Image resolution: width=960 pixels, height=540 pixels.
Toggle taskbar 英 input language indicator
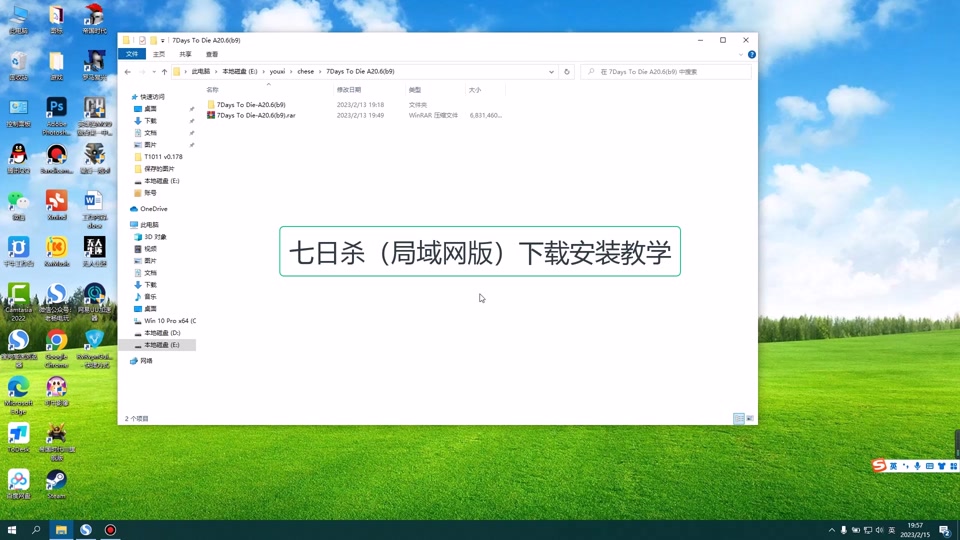click(891, 530)
